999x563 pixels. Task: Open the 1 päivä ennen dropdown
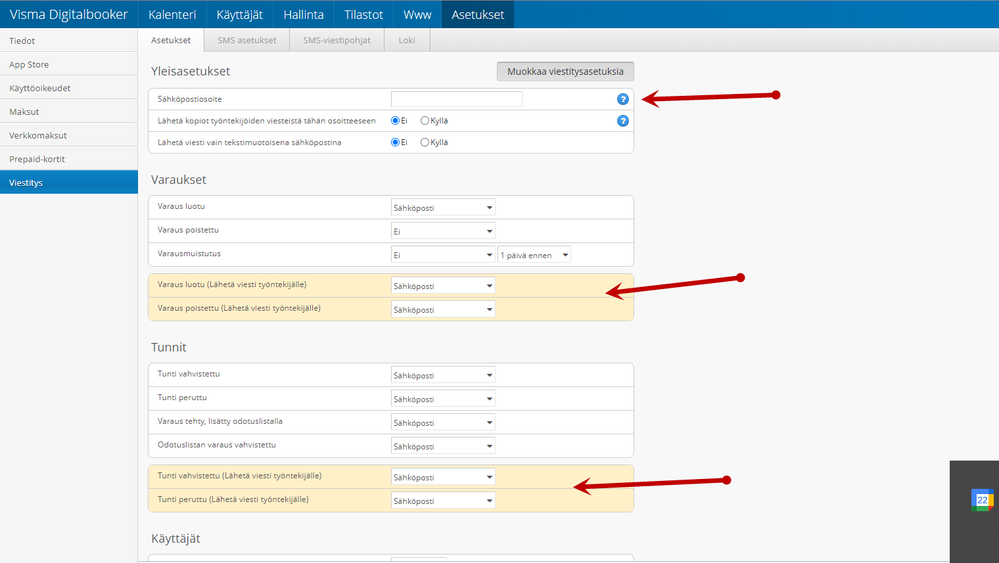(534, 255)
